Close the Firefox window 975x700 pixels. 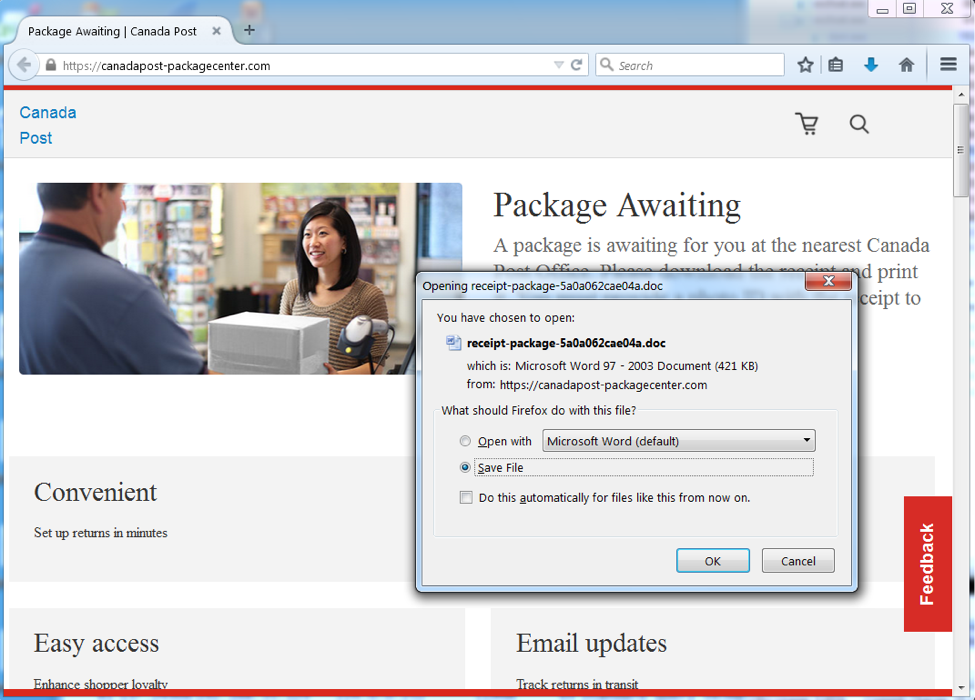[x=947, y=9]
